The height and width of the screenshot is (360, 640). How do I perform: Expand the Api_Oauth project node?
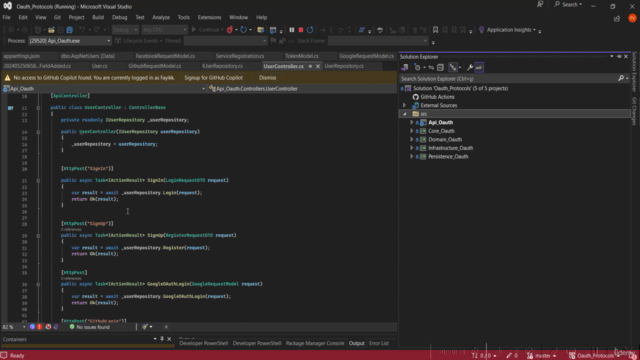[411, 122]
